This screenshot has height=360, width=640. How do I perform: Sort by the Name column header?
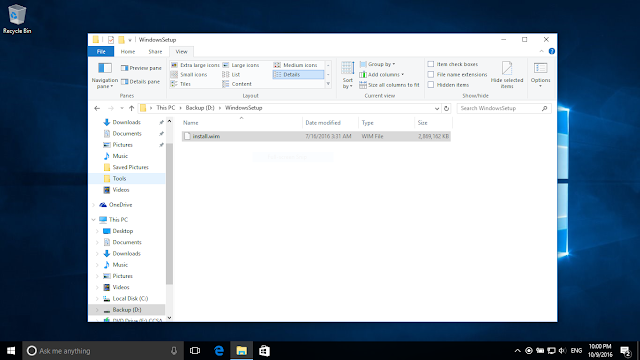tap(241, 122)
